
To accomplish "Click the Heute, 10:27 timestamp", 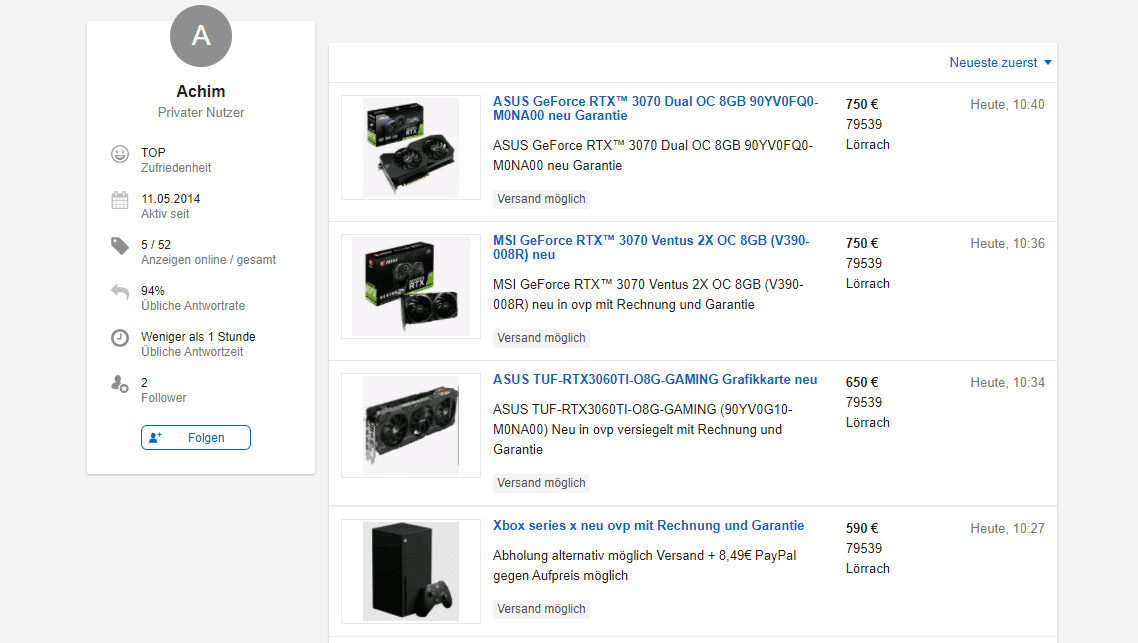I will [1007, 528].
